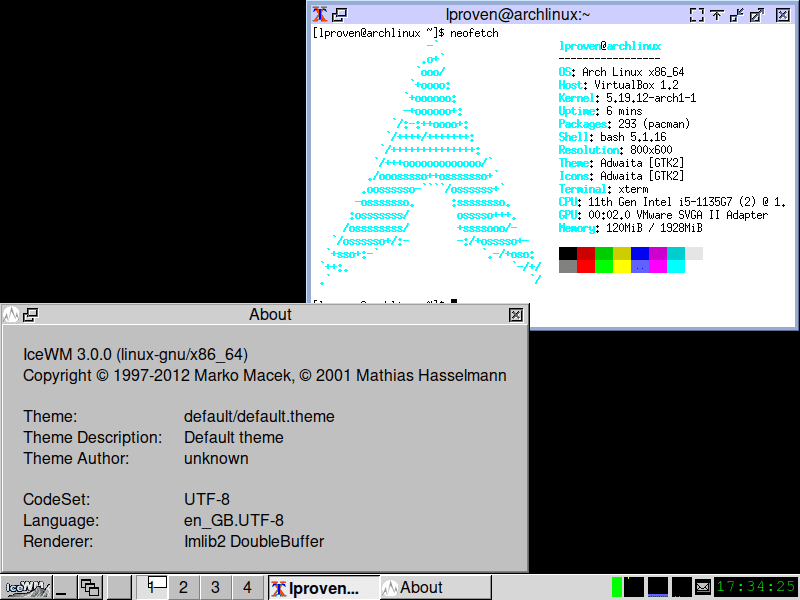Viewport: 800px width, 600px height.
Task: Click the 'Renderer:' label in About
Action: point(58,541)
